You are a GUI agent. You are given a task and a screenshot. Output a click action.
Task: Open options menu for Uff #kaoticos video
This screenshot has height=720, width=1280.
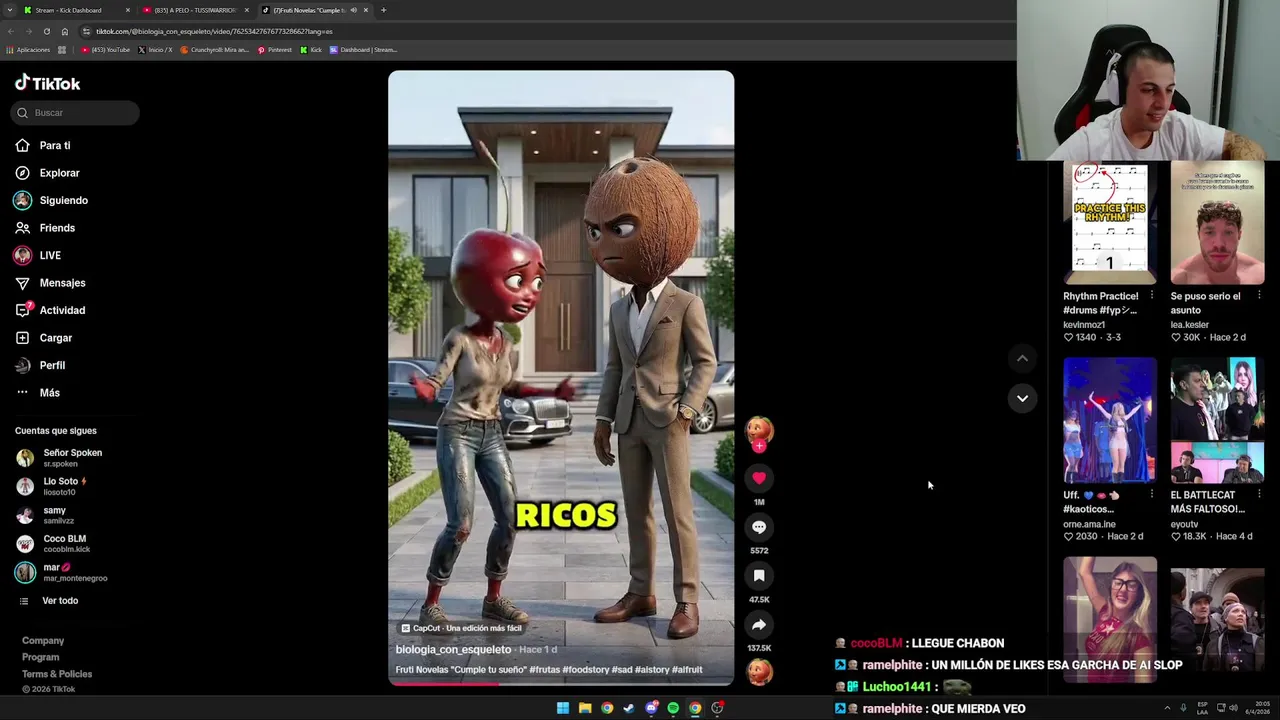(1151, 495)
